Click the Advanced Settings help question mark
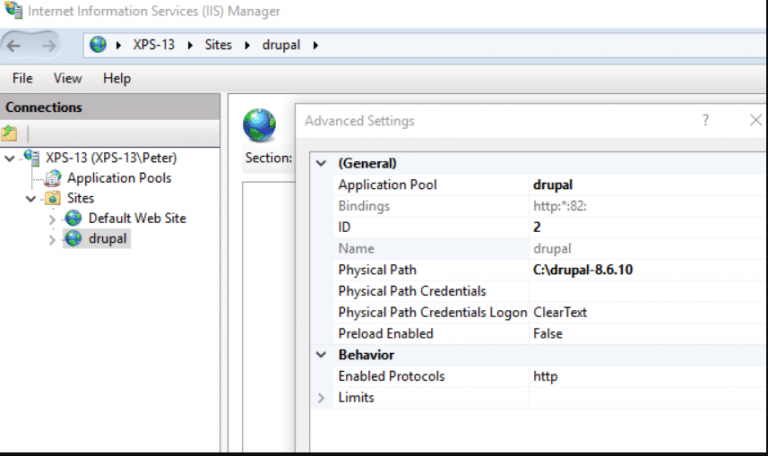 tap(705, 120)
